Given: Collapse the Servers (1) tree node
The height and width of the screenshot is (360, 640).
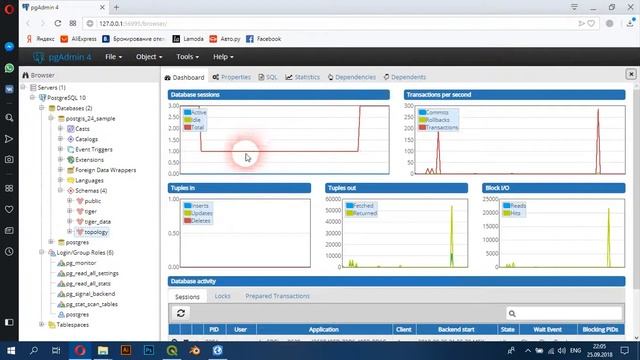Looking at the screenshot, I should (24, 87).
